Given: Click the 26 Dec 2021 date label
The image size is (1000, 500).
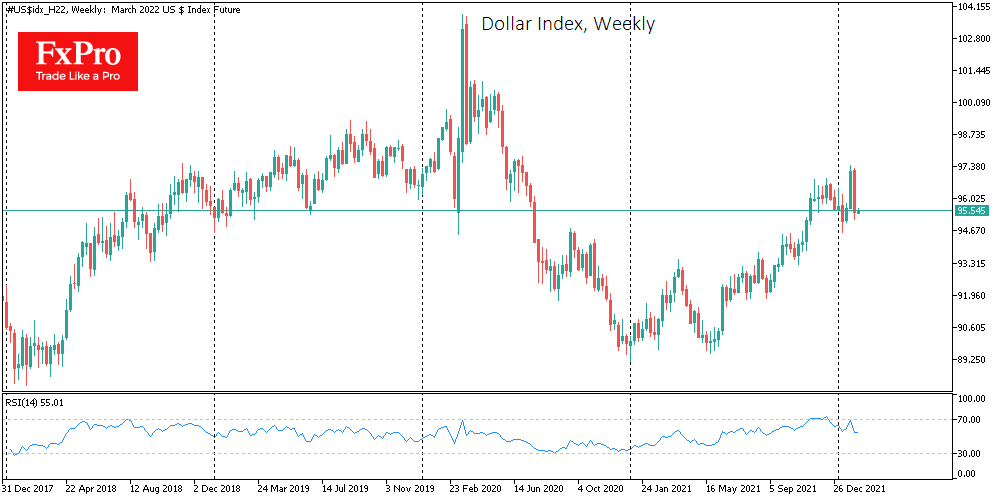Looking at the screenshot, I should [860, 491].
